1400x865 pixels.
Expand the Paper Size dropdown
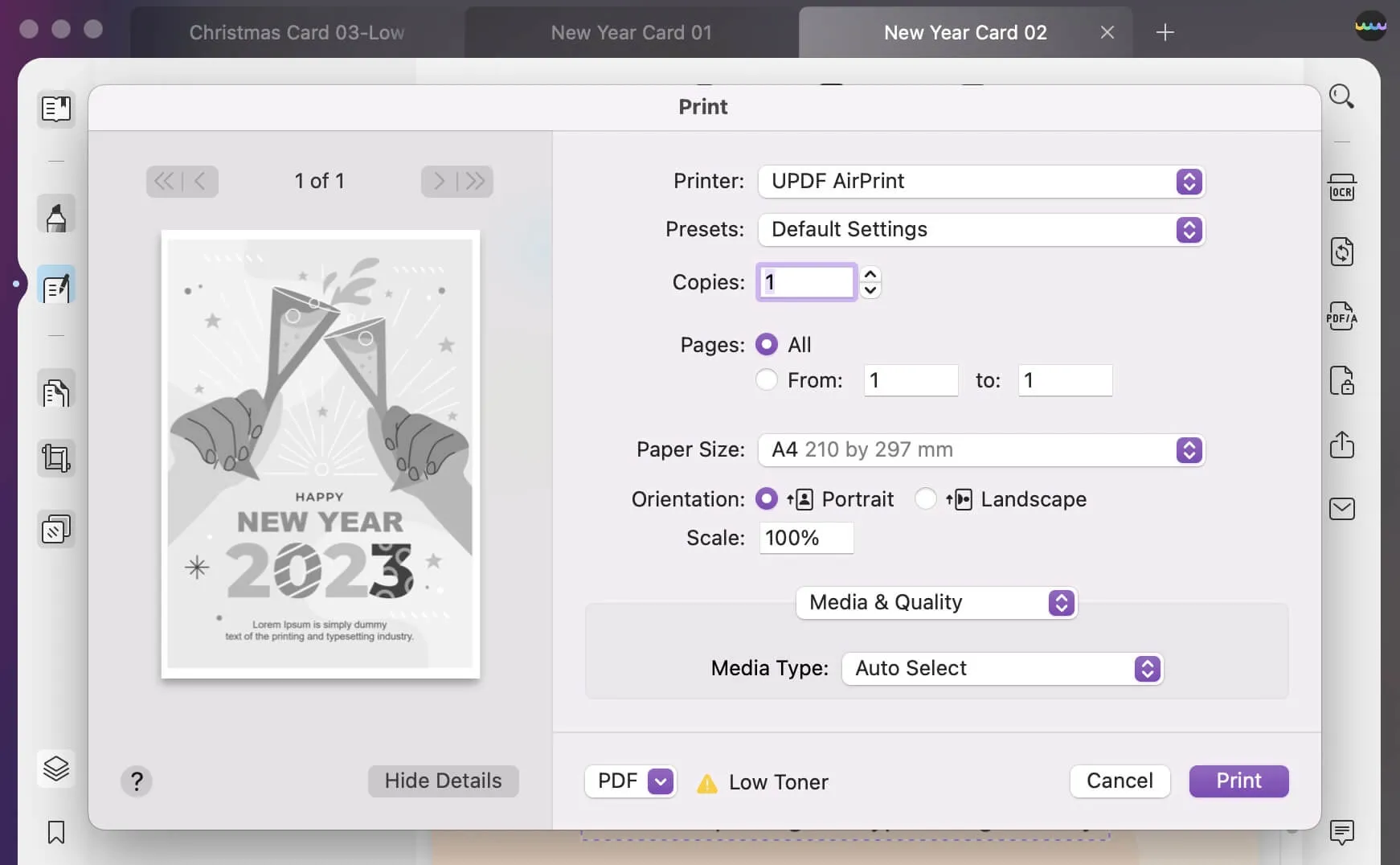pyautogui.click(x=980, y=450)
